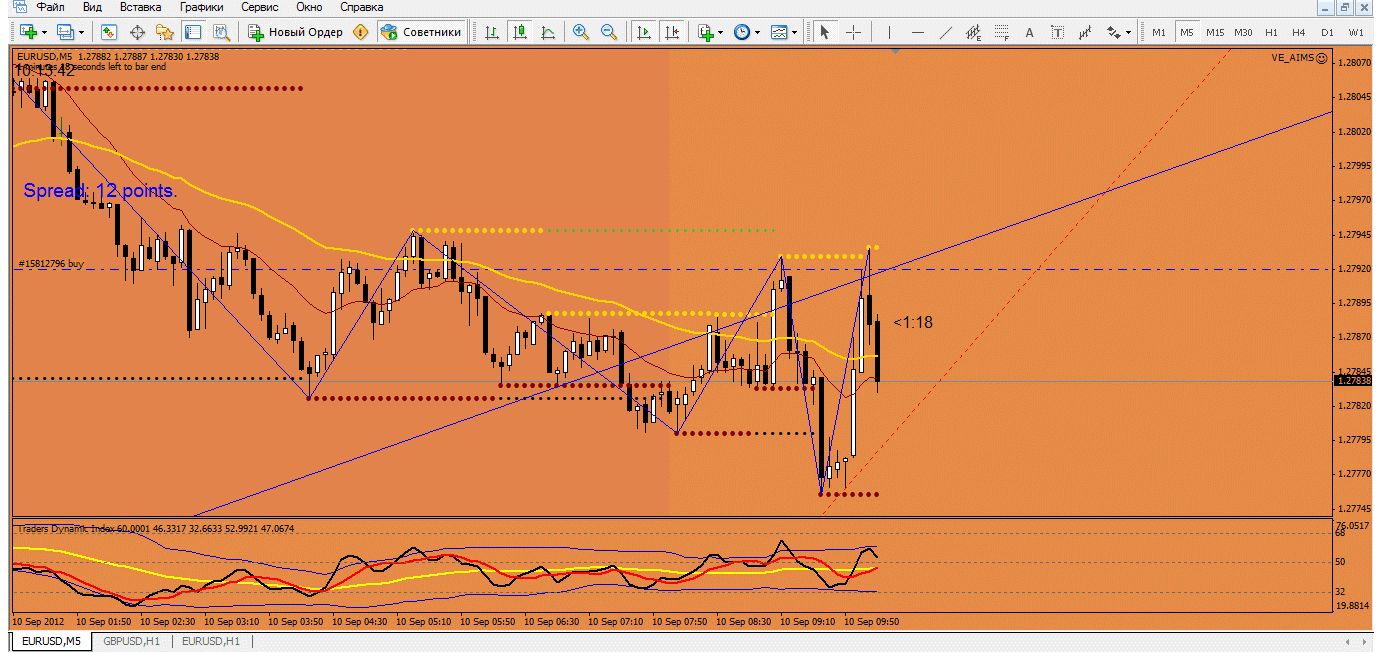Screen dimensions: 1382x653
Task: Show the Terminal panel icon
Action: coord(193,32)
